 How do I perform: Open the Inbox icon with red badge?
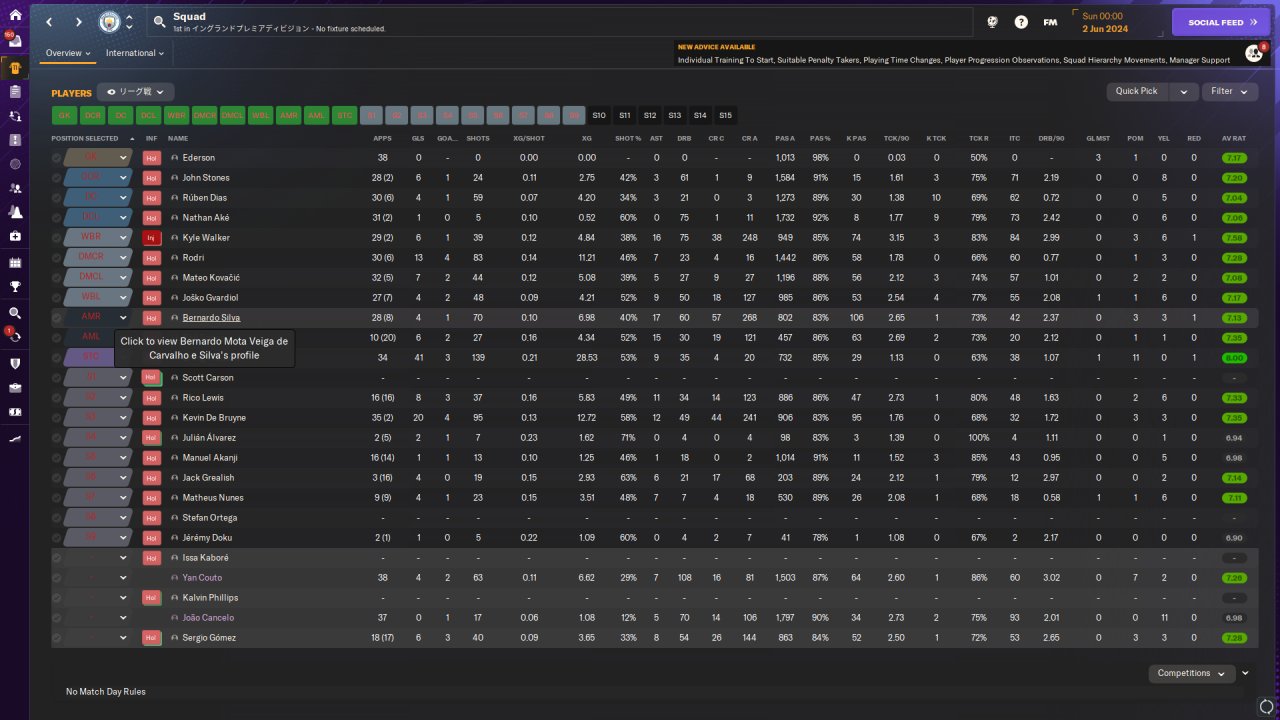point(14,41)
